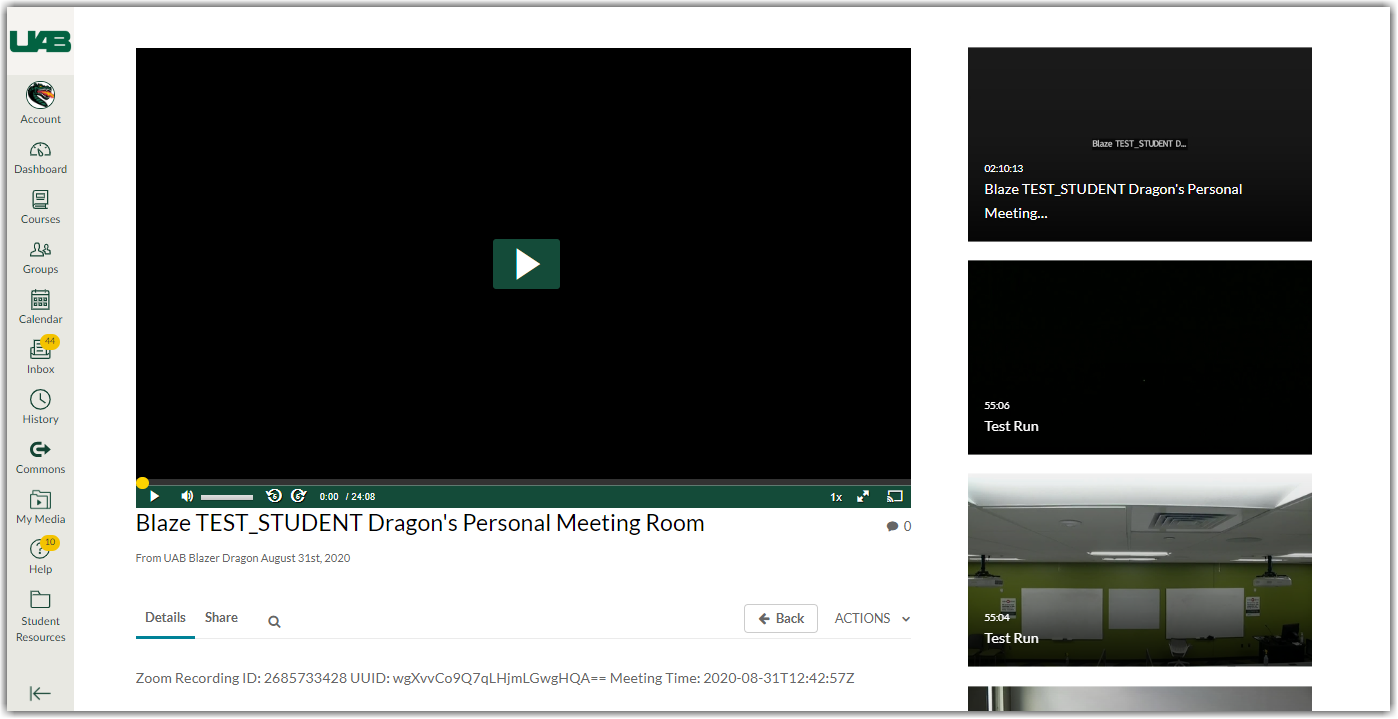Select the Details tab
This screenshot has width=1398, height=719.
(165, 618)
